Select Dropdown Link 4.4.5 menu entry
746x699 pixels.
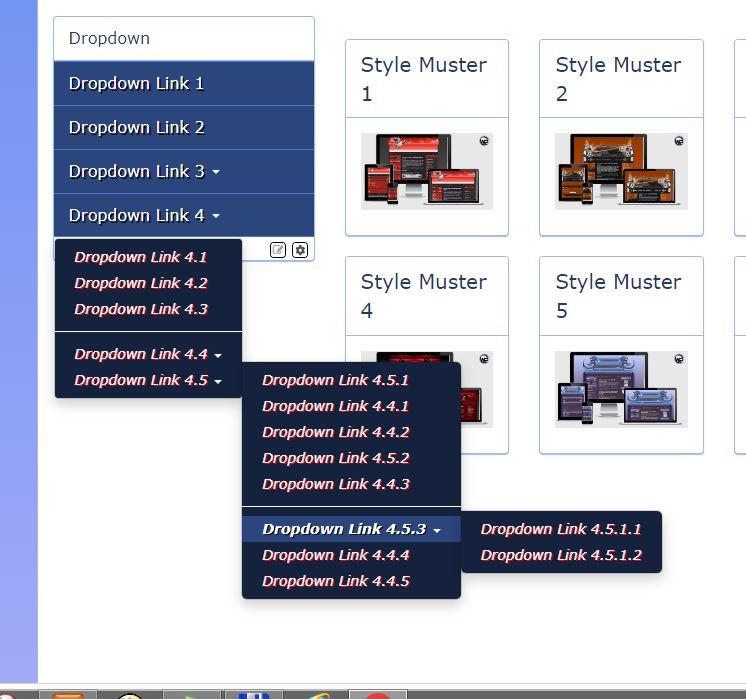pos(335,581)
